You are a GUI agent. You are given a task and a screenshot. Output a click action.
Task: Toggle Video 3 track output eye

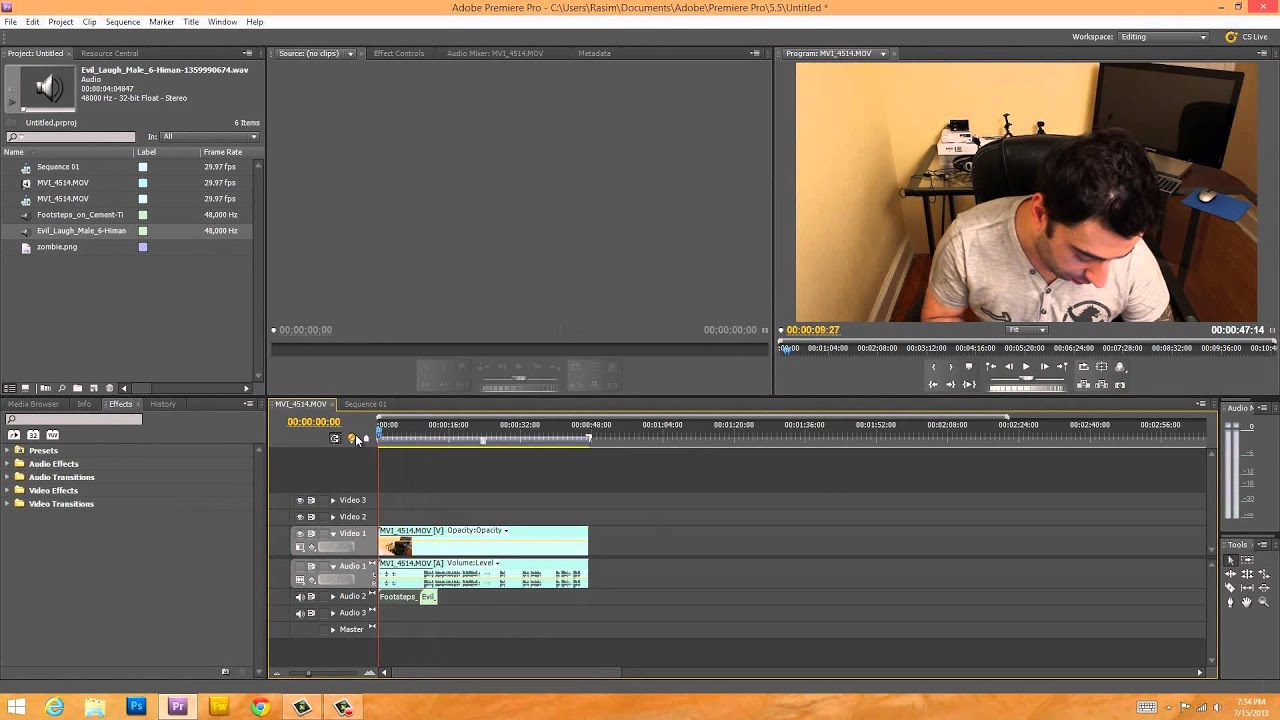coord(299,500)
